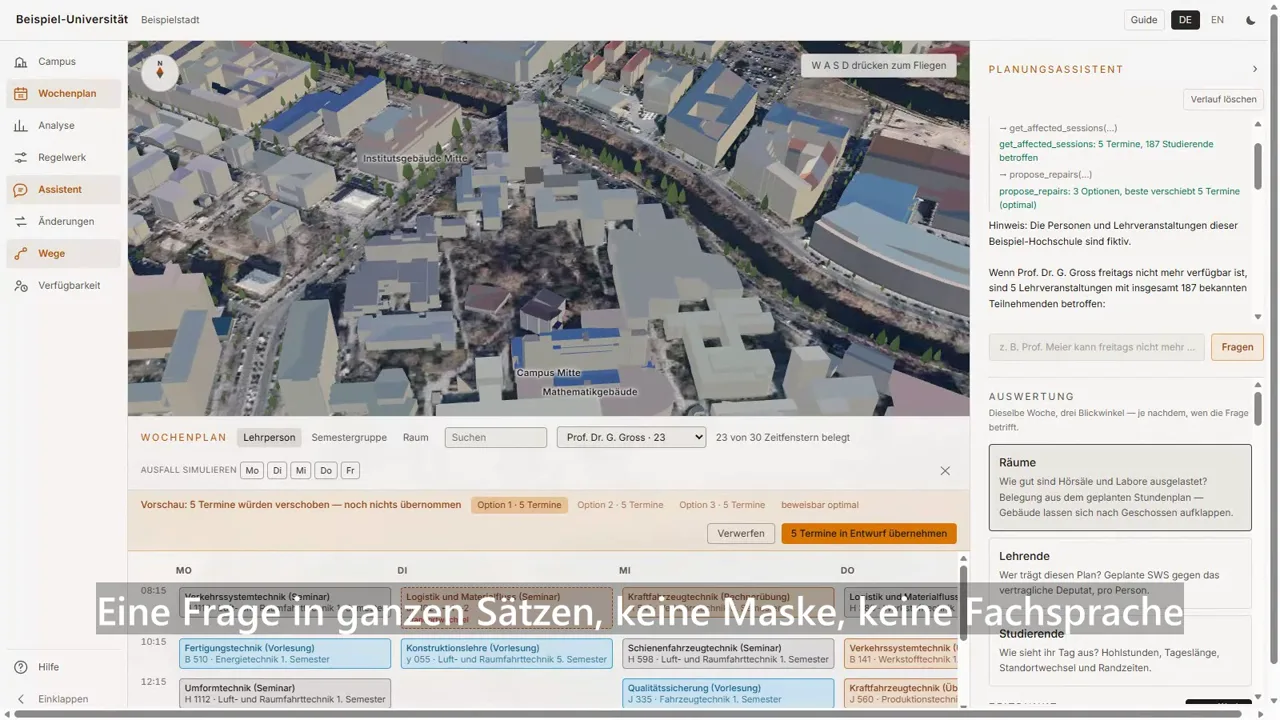
Task: Click the Institutsgebäude Mitte map label
Action: pos(415,159)
